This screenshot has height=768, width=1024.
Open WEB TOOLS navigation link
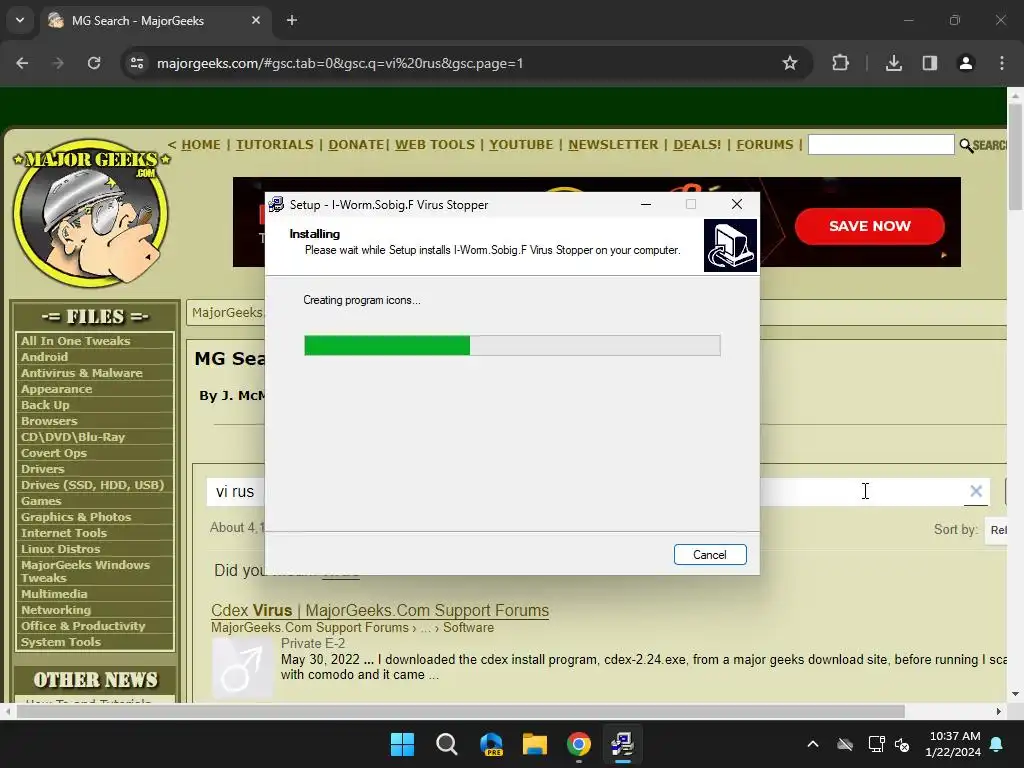pos(435,144)
